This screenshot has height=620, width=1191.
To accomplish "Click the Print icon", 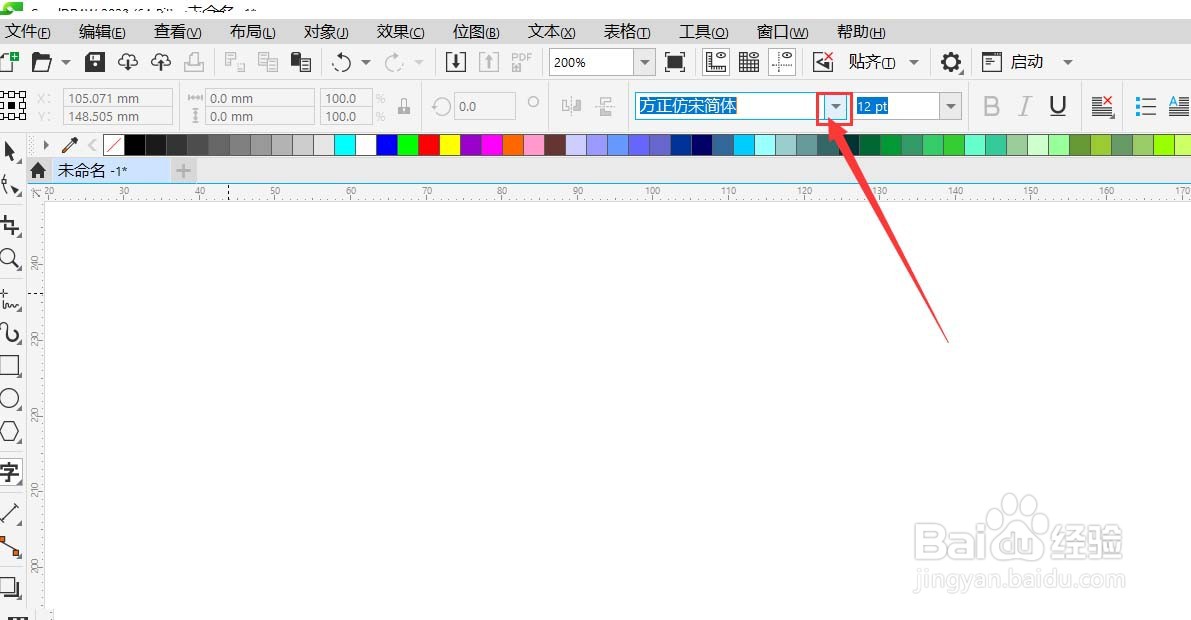I will pyautogui.click(x=194, y=62).
